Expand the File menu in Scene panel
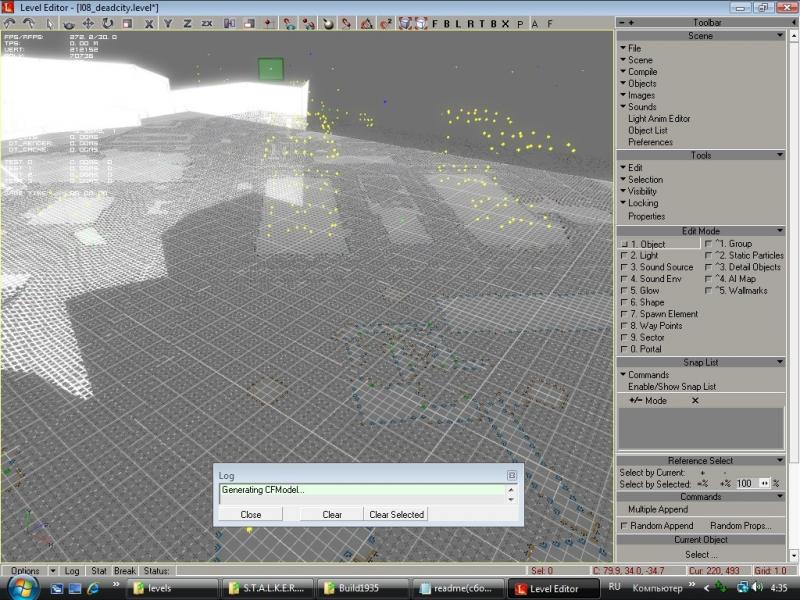 coord(634,48)
